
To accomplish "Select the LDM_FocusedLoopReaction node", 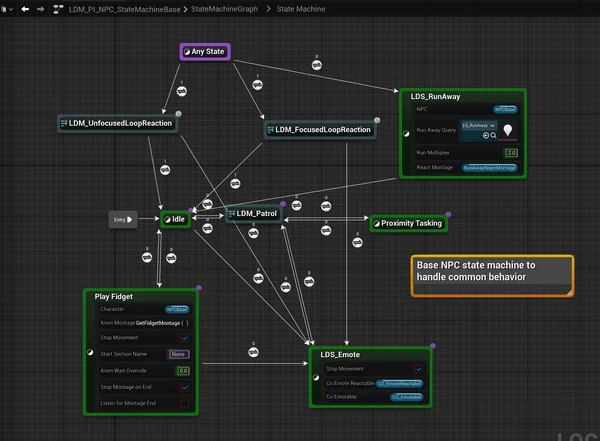I will coord(320,130).
